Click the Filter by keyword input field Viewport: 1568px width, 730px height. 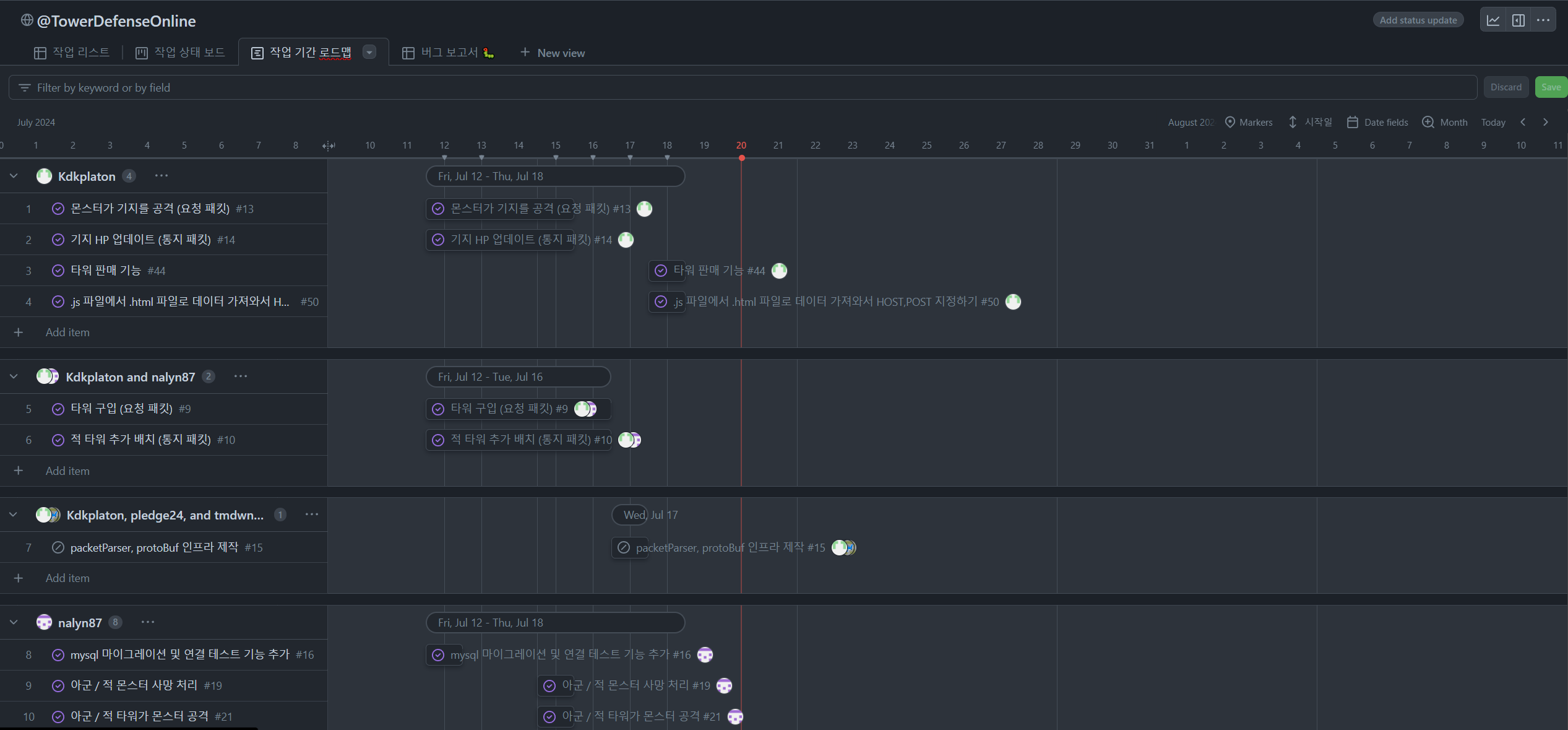(x=743, y=88)
